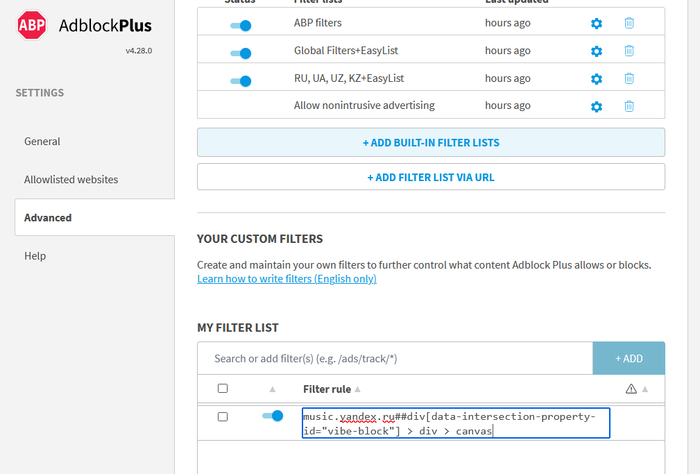Tick the select-all filters checkbox
The image size is (700, 474).
click(223, 389)
